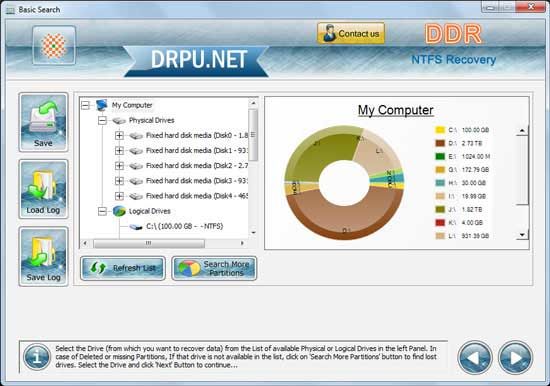Click Search More Partitions button
550x386 pixels.
(214, 268)
